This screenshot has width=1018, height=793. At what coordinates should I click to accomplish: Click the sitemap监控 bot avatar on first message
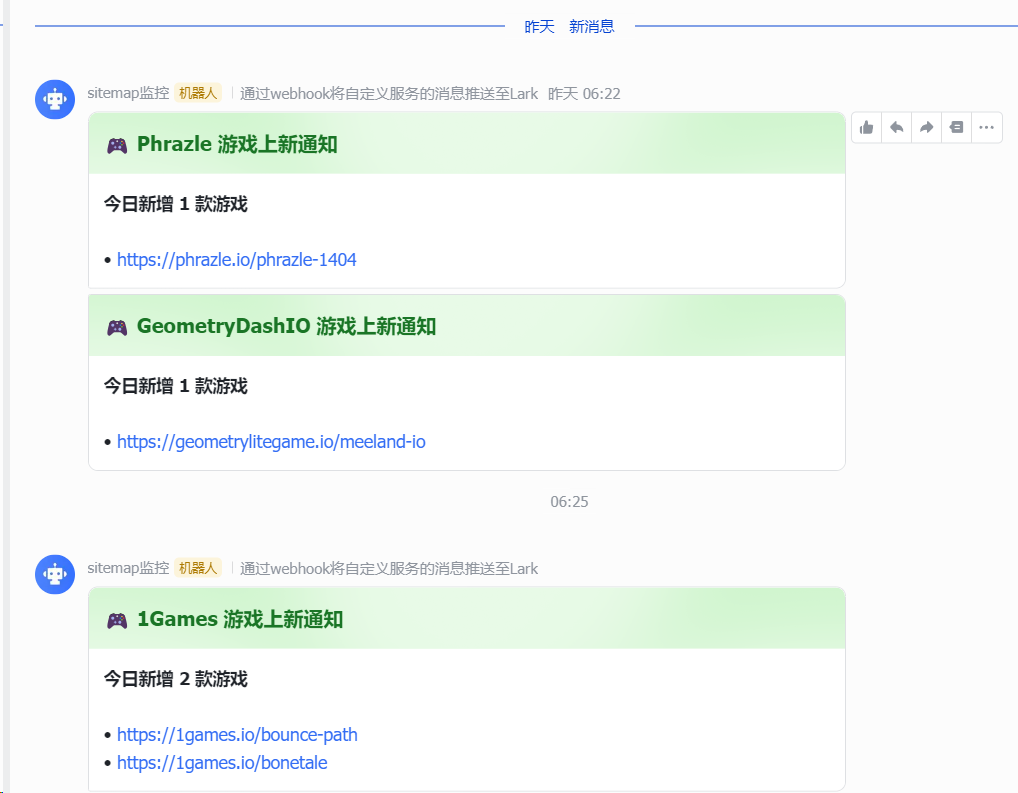click(55, 99)
